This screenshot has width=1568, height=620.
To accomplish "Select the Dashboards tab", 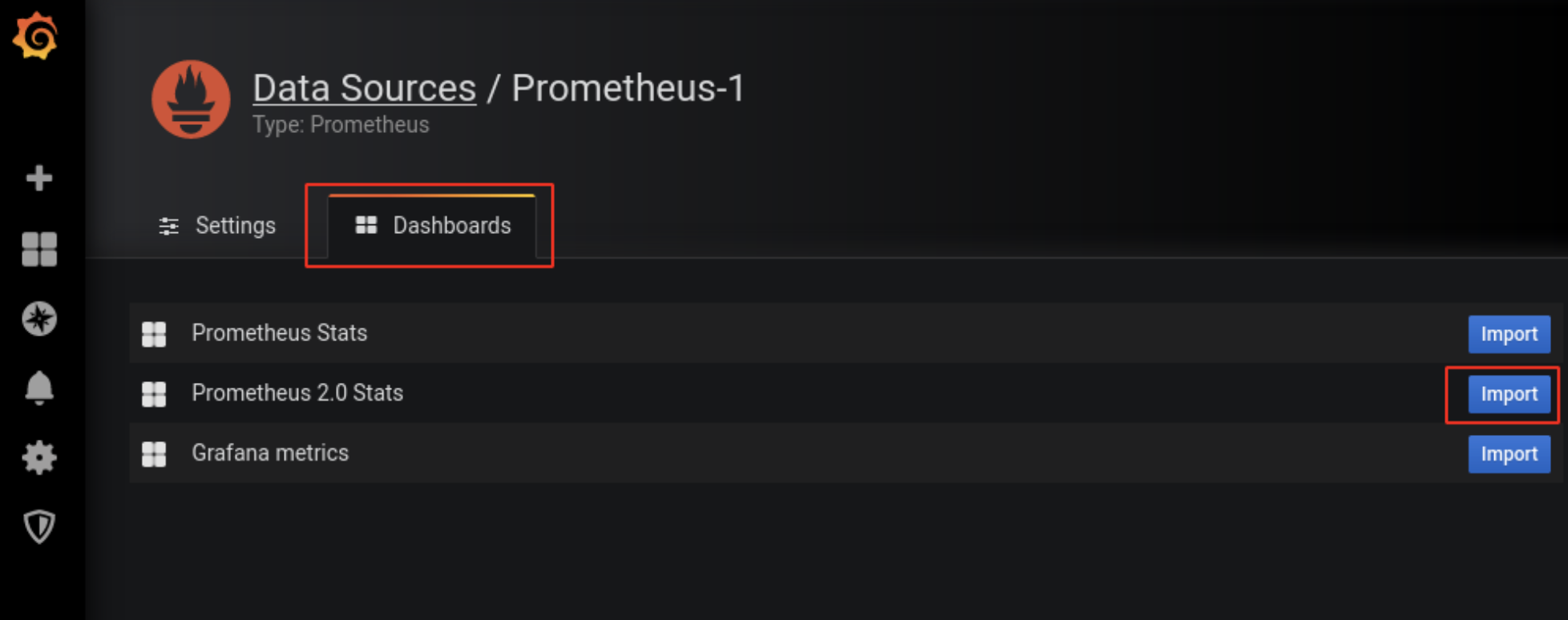I will click(x=432, y=227).
